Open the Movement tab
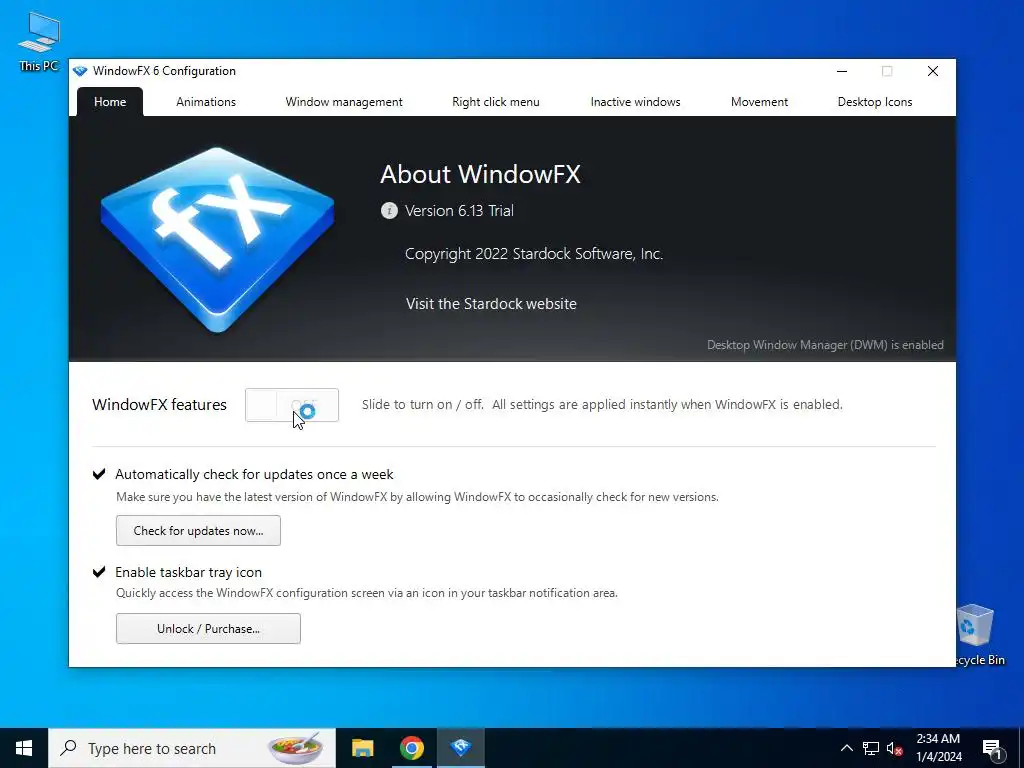 pos(759,102)
